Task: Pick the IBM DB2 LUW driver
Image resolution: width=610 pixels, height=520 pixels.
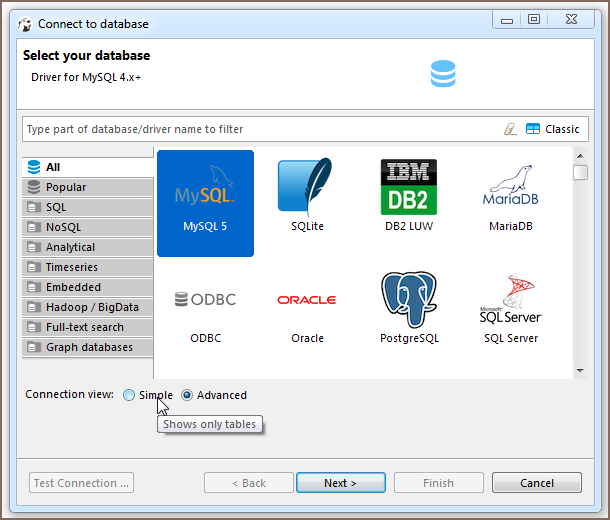Action: click(x=409, y=190)
